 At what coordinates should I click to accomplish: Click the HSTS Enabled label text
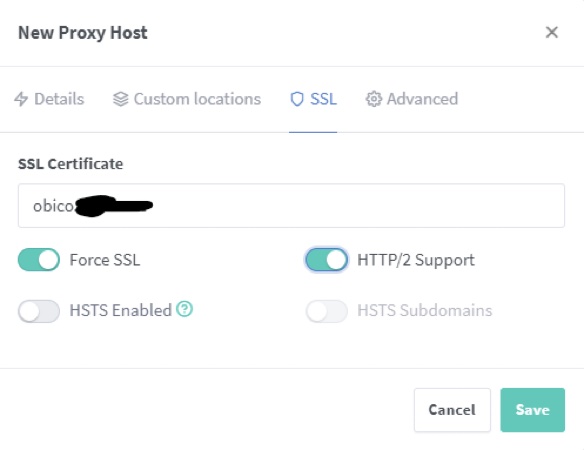(121, 310)
